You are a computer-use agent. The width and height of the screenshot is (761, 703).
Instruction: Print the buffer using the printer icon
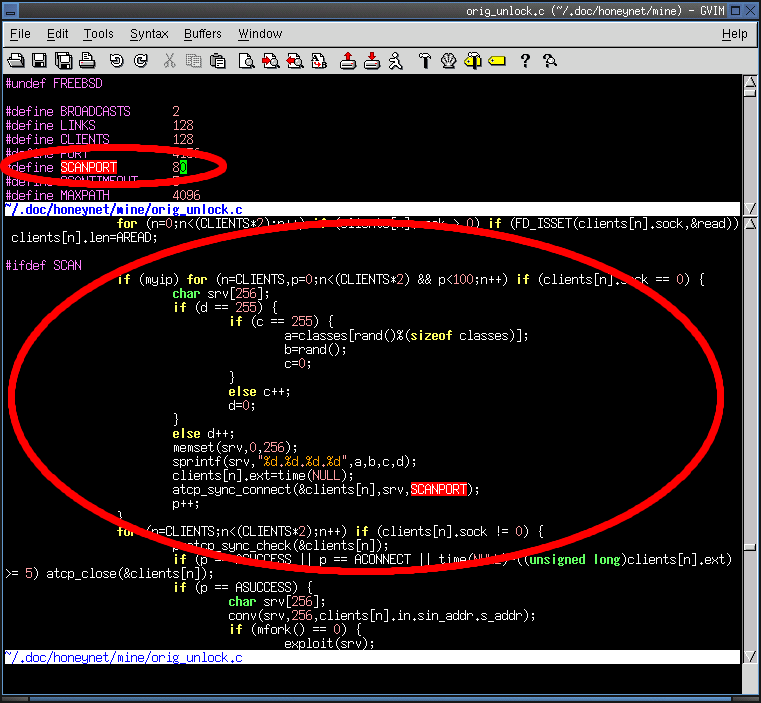point(87,61)
